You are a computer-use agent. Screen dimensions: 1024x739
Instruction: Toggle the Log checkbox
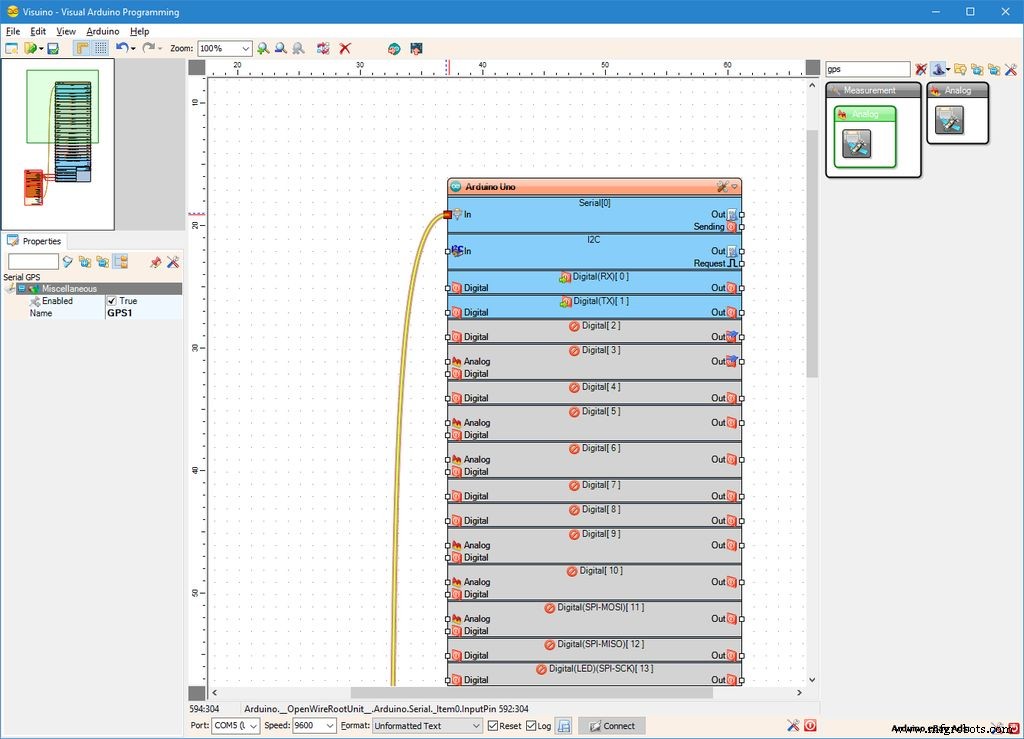pyautogui.click(x=531, y=726)
